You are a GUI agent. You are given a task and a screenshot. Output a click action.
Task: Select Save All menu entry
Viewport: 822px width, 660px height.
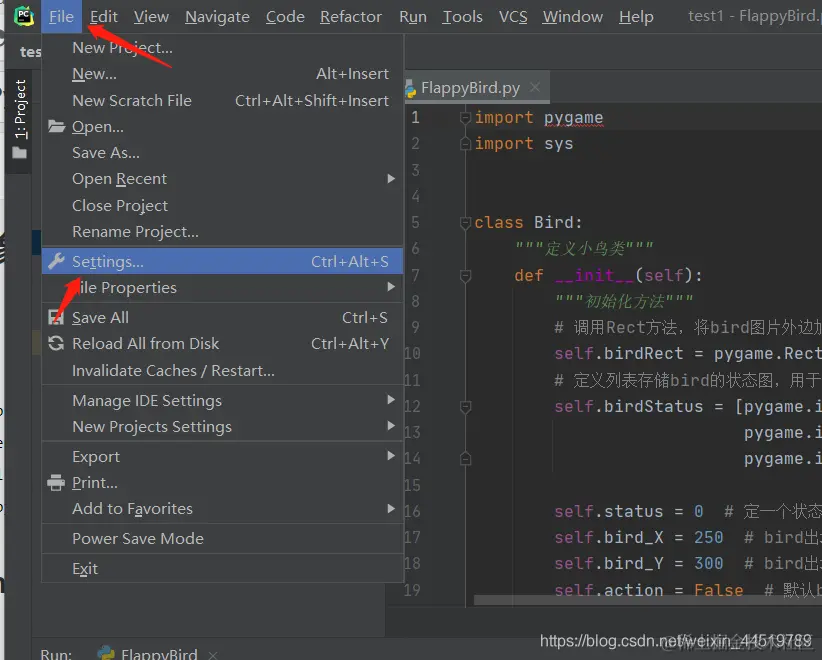click(222, 317)
